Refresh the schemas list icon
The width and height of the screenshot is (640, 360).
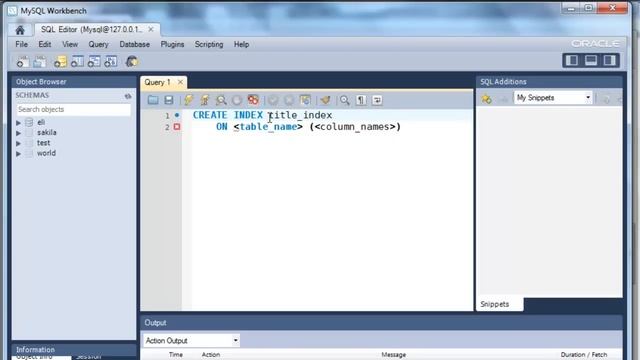point(128,96)
